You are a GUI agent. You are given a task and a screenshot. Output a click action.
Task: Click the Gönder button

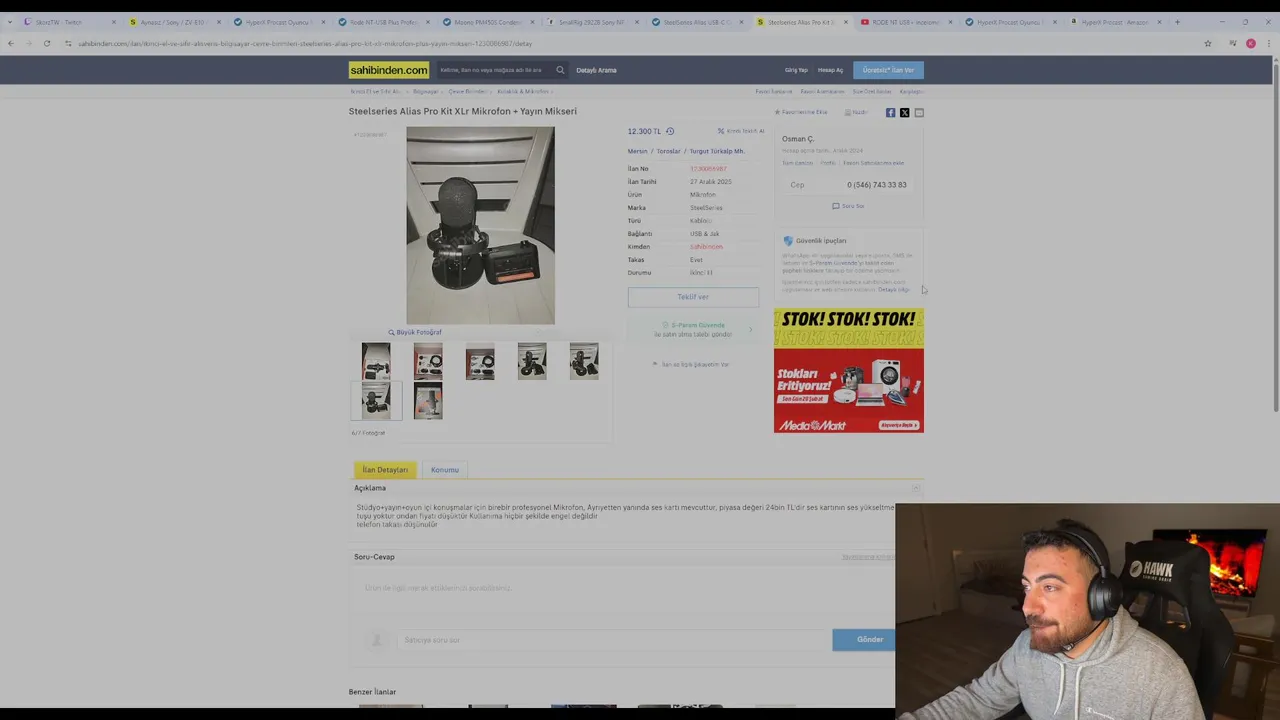pyautogui.click(x=869, y=640)
